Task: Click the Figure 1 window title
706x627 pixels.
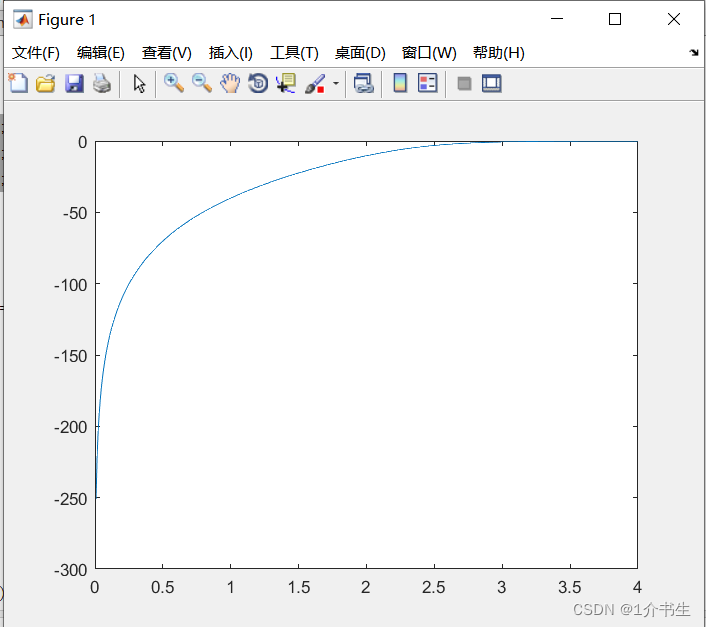Action: point(67,20)
